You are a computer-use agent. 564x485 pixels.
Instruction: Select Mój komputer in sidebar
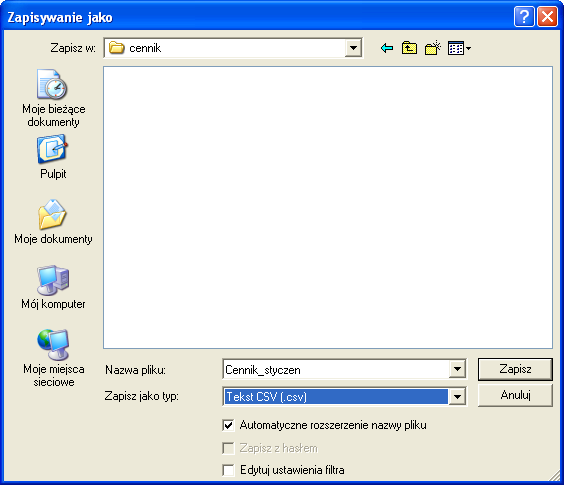(x=53, y=287)
